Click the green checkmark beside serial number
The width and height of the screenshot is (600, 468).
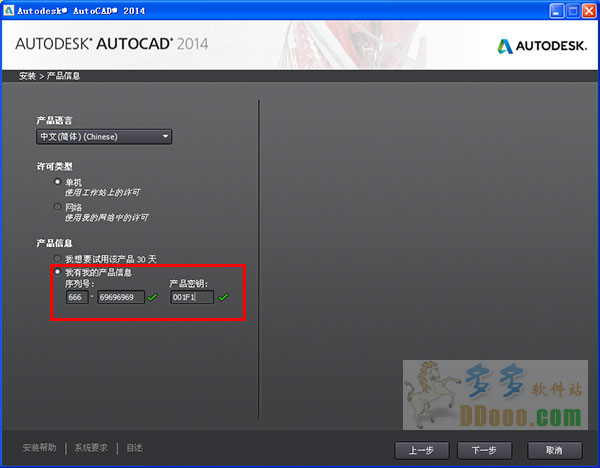tap(152, 297)
